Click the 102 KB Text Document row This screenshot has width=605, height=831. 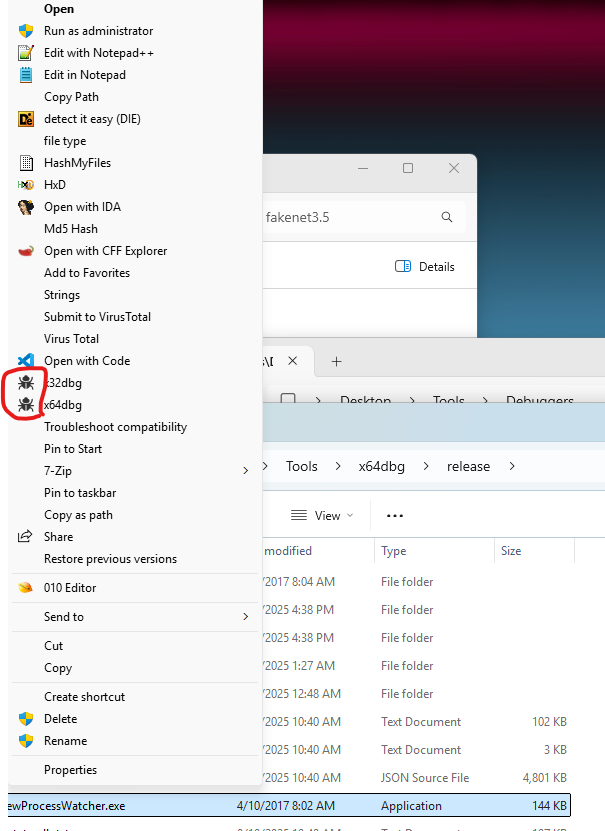(417, 722)
